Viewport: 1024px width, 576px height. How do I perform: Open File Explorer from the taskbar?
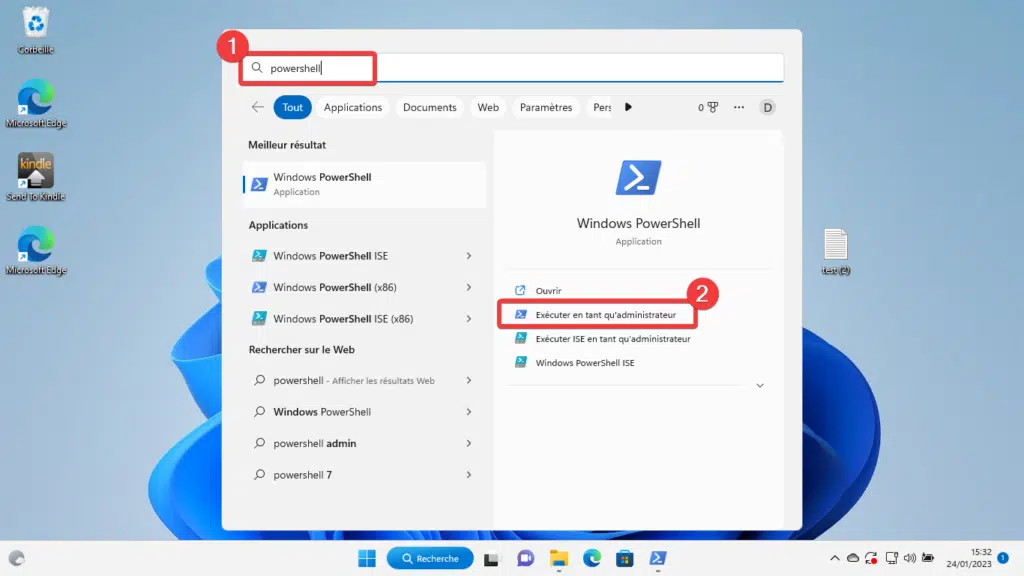click(x=558, y=558)
